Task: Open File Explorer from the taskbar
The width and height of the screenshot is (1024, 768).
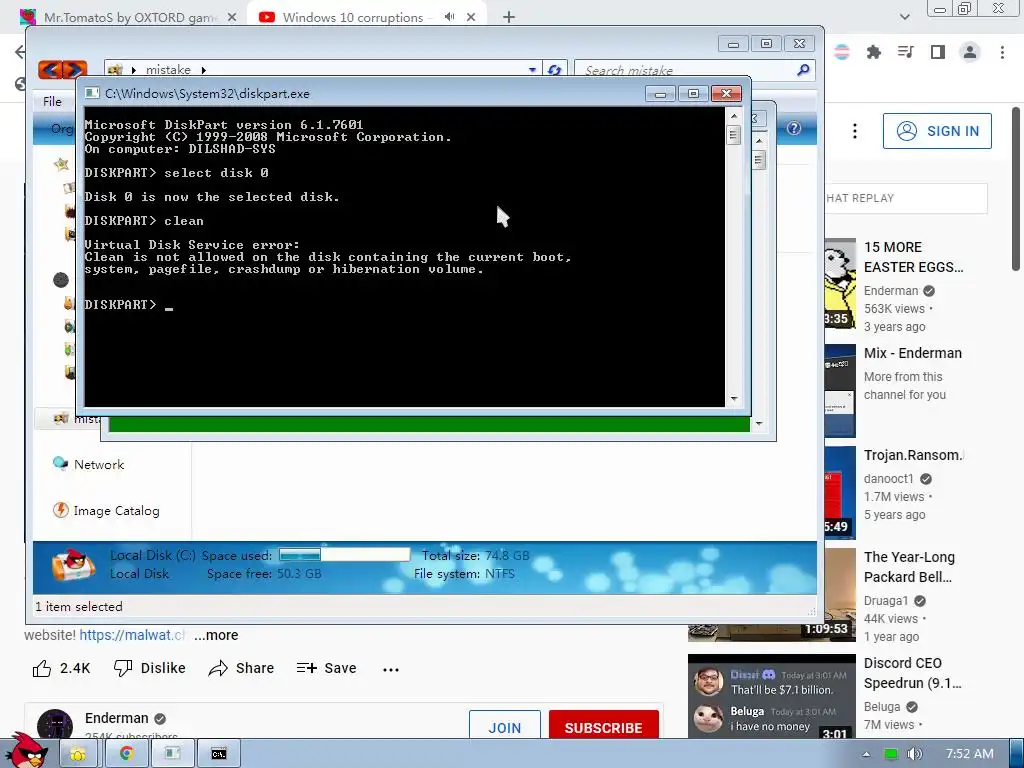Action: click(79, 754)
